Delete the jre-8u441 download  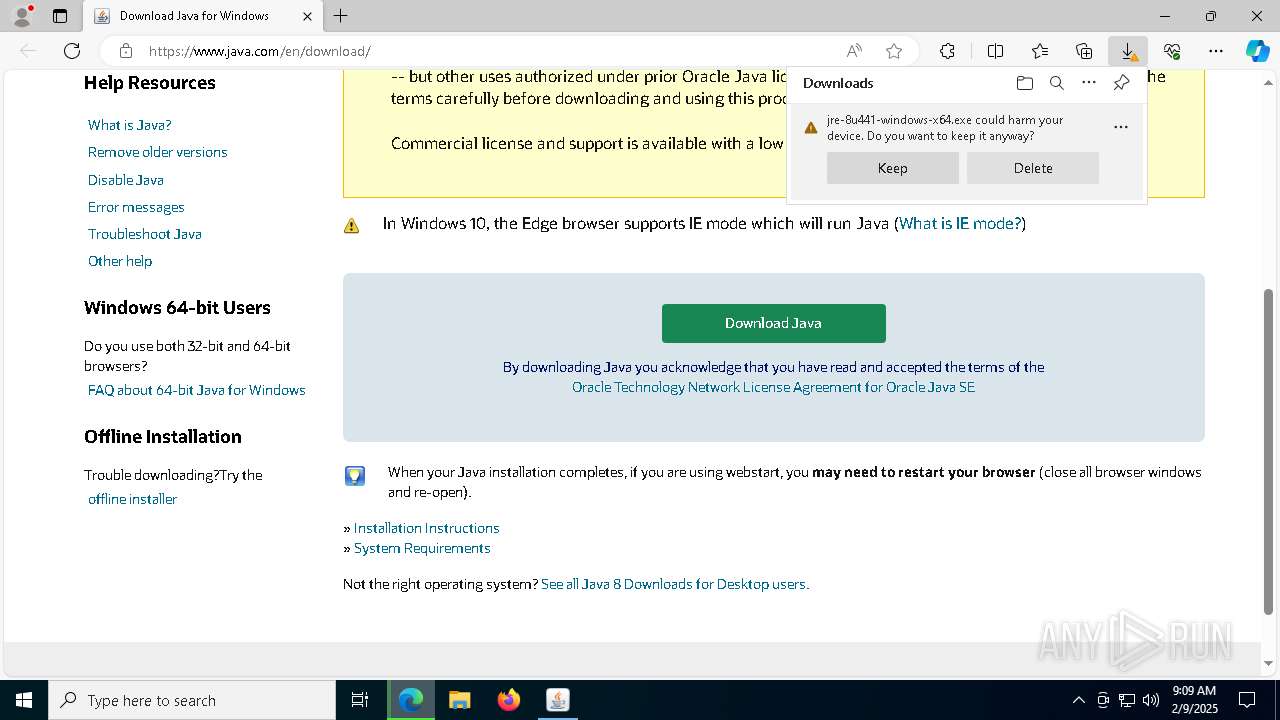(1033, 168)
